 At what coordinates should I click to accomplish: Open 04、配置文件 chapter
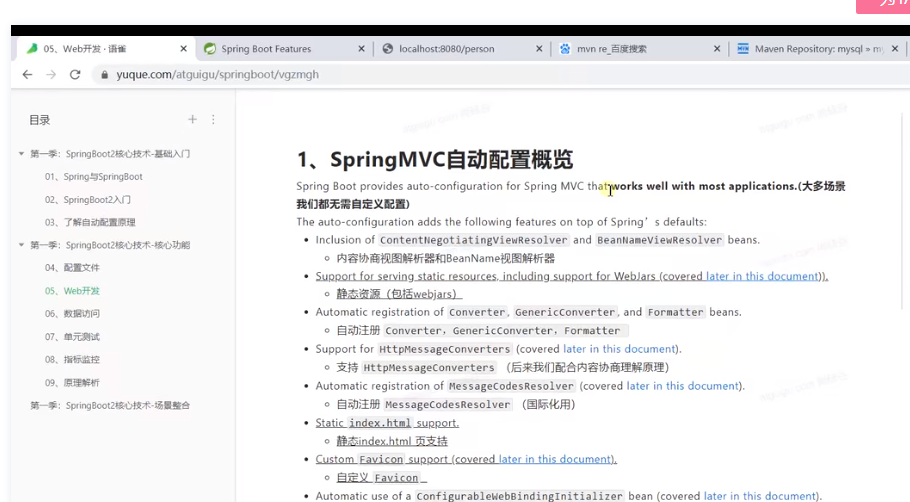pyautogui.click(x=72, y=268)
